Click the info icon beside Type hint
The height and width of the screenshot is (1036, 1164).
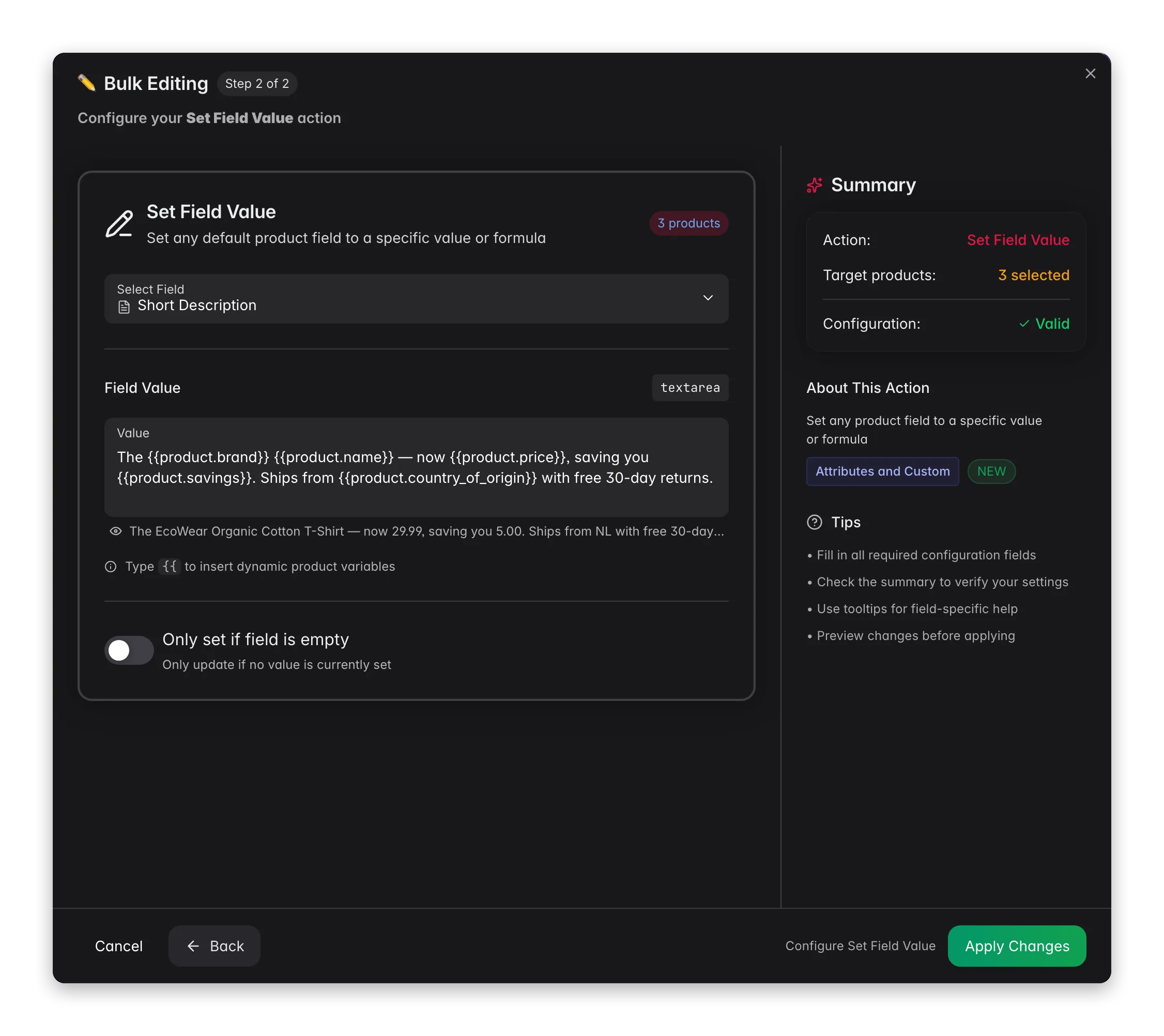click(x=111, y=566)
